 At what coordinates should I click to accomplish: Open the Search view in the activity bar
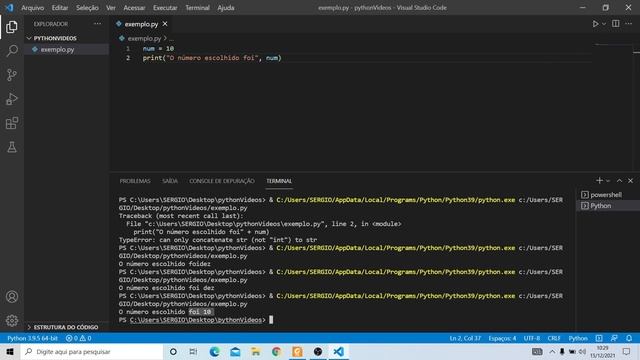point(12,51)
